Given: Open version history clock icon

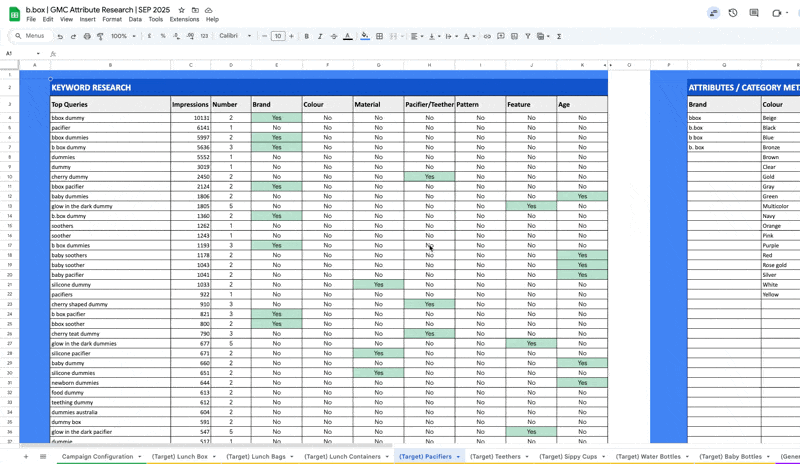Looking at the screenshot, I should (x=733, y=13).
